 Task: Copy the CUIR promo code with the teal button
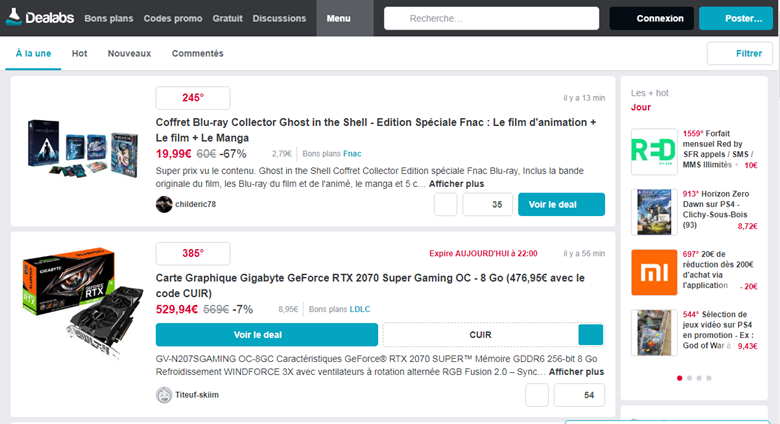591,335
